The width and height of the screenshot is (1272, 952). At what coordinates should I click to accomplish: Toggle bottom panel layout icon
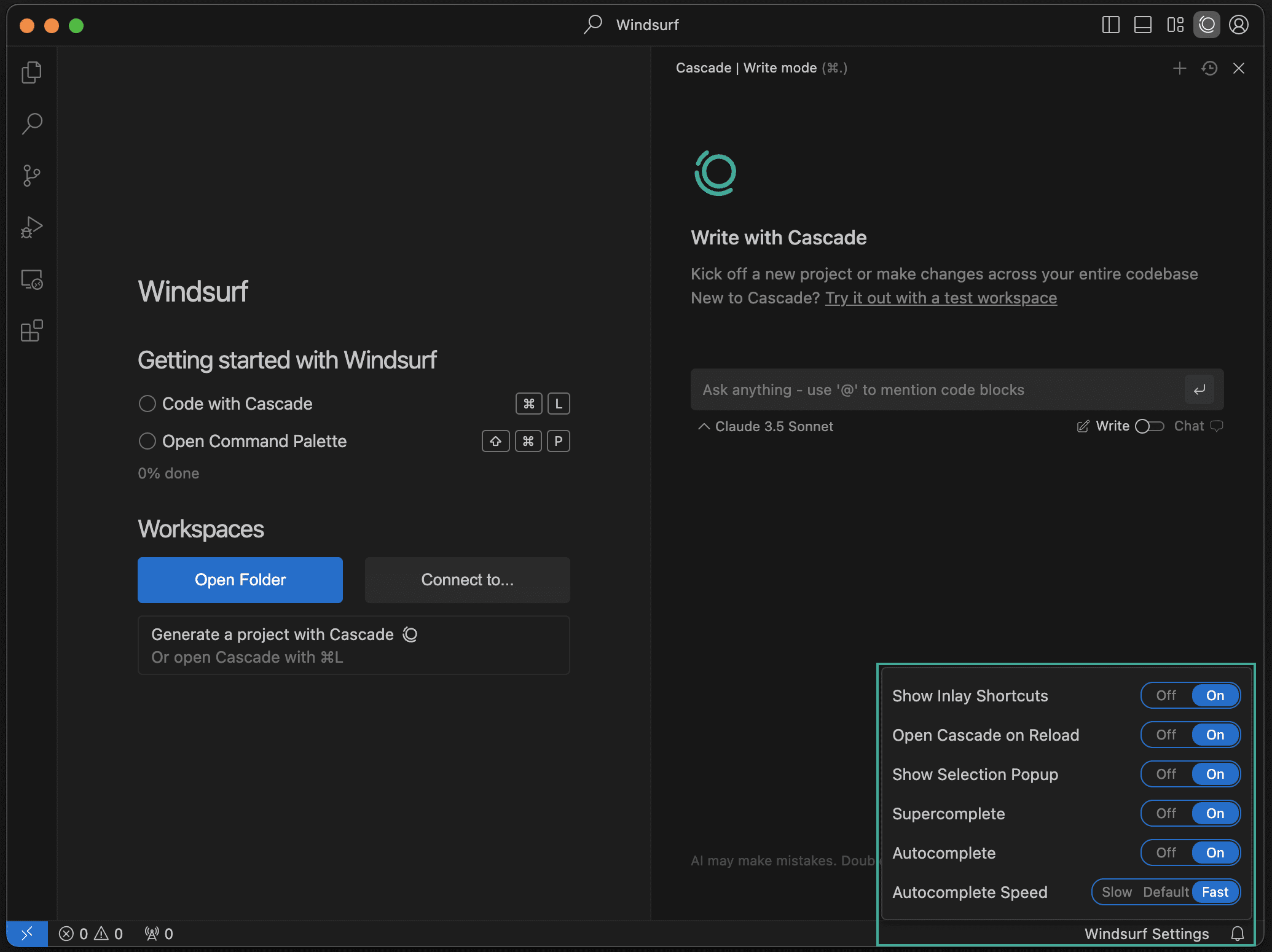coord(1142,25)
